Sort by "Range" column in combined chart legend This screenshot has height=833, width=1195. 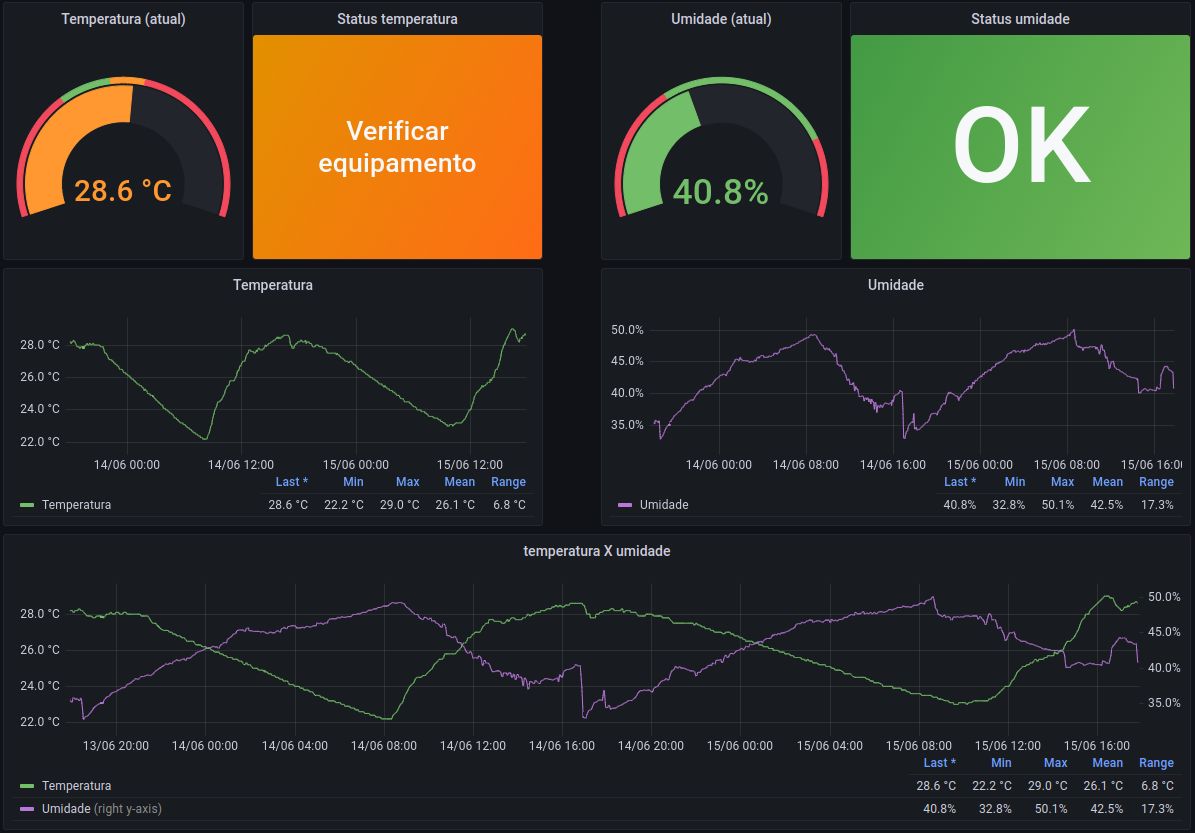1156,763
